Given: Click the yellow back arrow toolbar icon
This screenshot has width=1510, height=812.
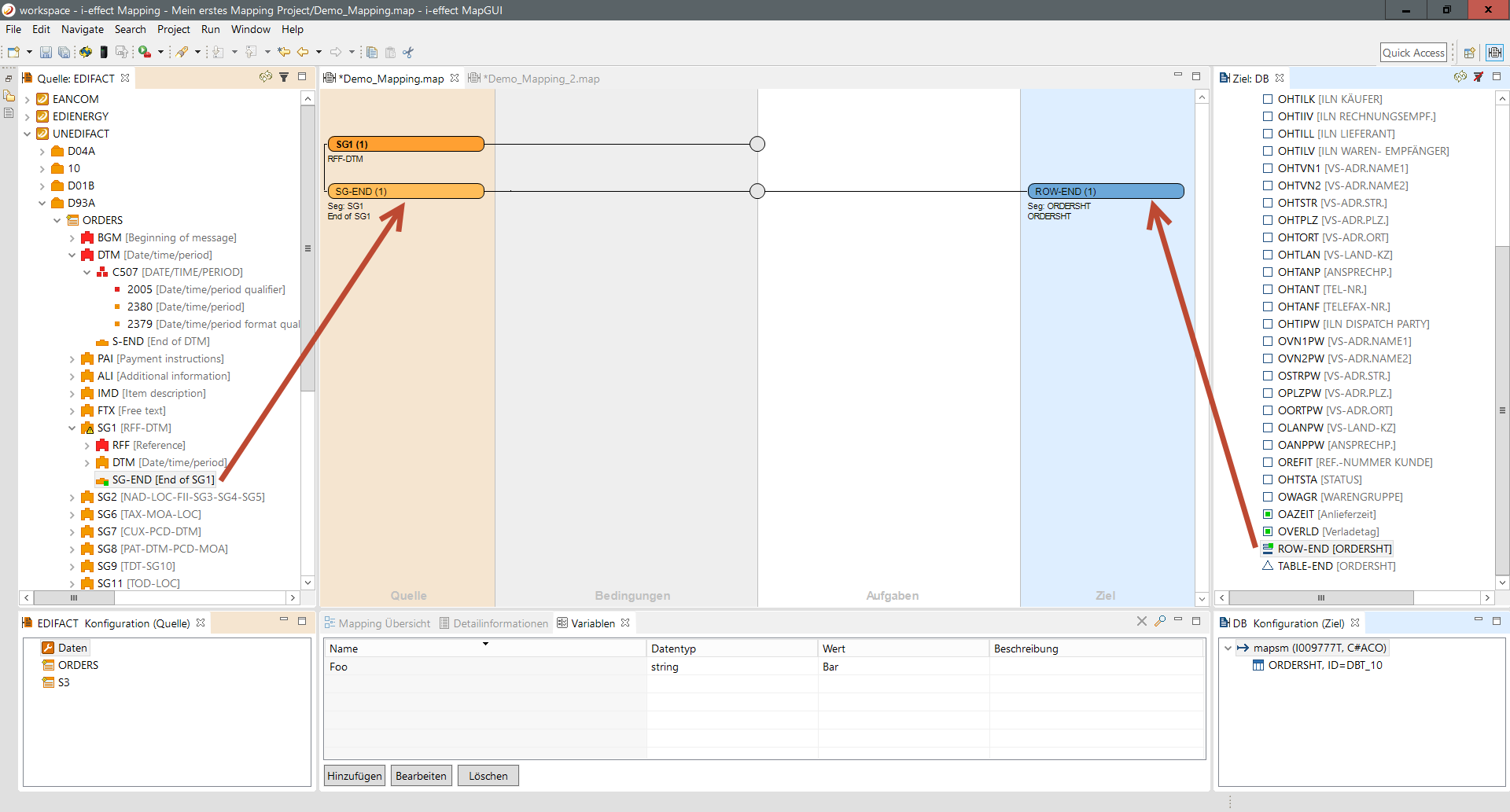Looking at the screenshot, I should [x=302, y=53].
